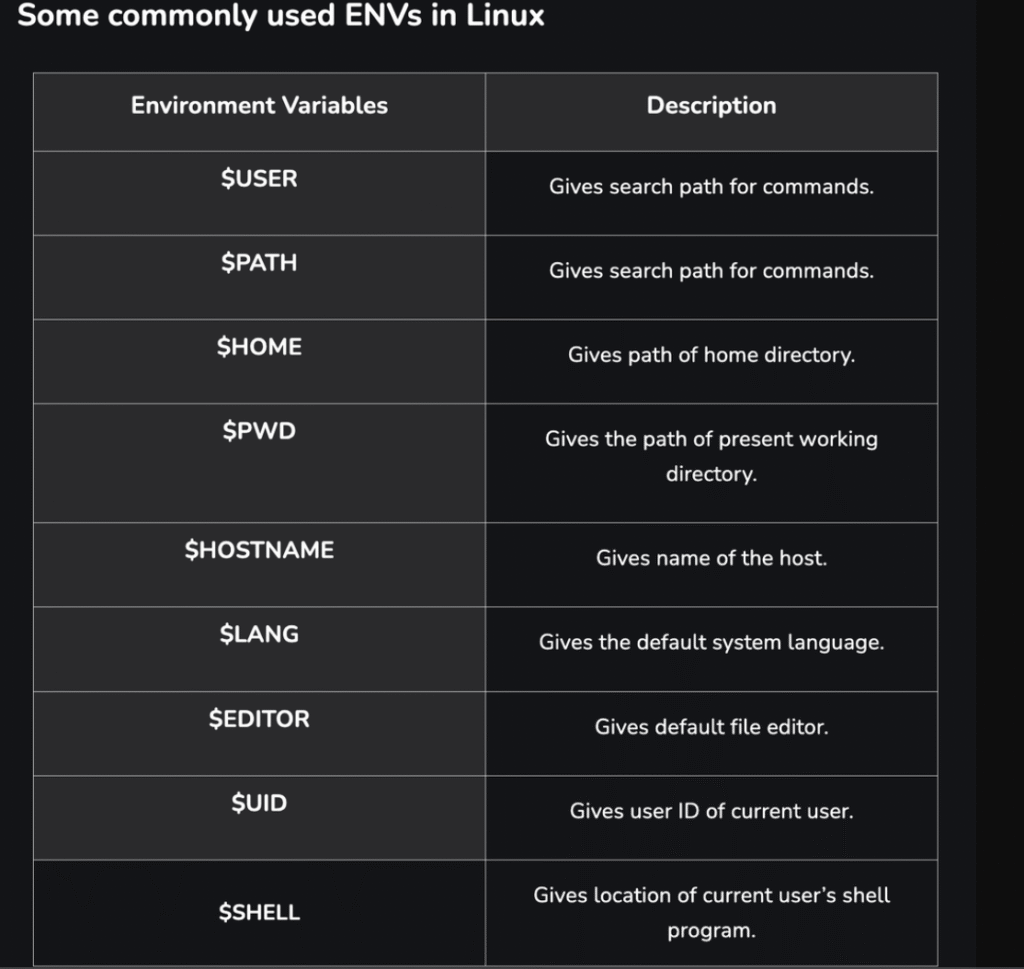Click the "Description" column header
The width and height of the screenshot is (1024, 969).
(711, 106)
